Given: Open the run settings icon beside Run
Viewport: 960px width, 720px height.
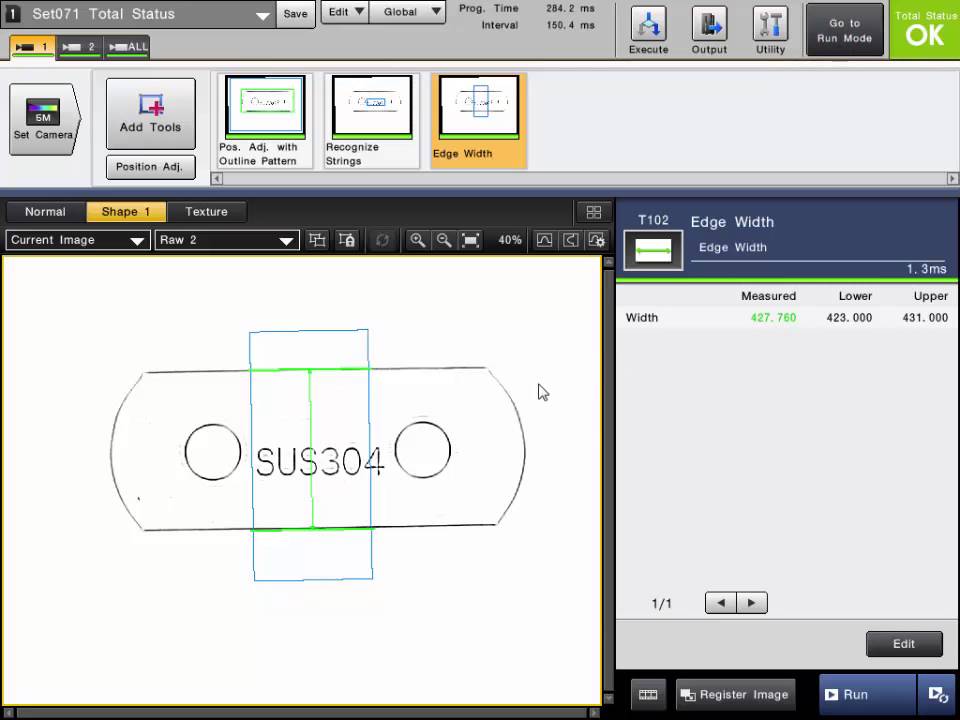Looking at the screenshot, I should coord(938,694).
